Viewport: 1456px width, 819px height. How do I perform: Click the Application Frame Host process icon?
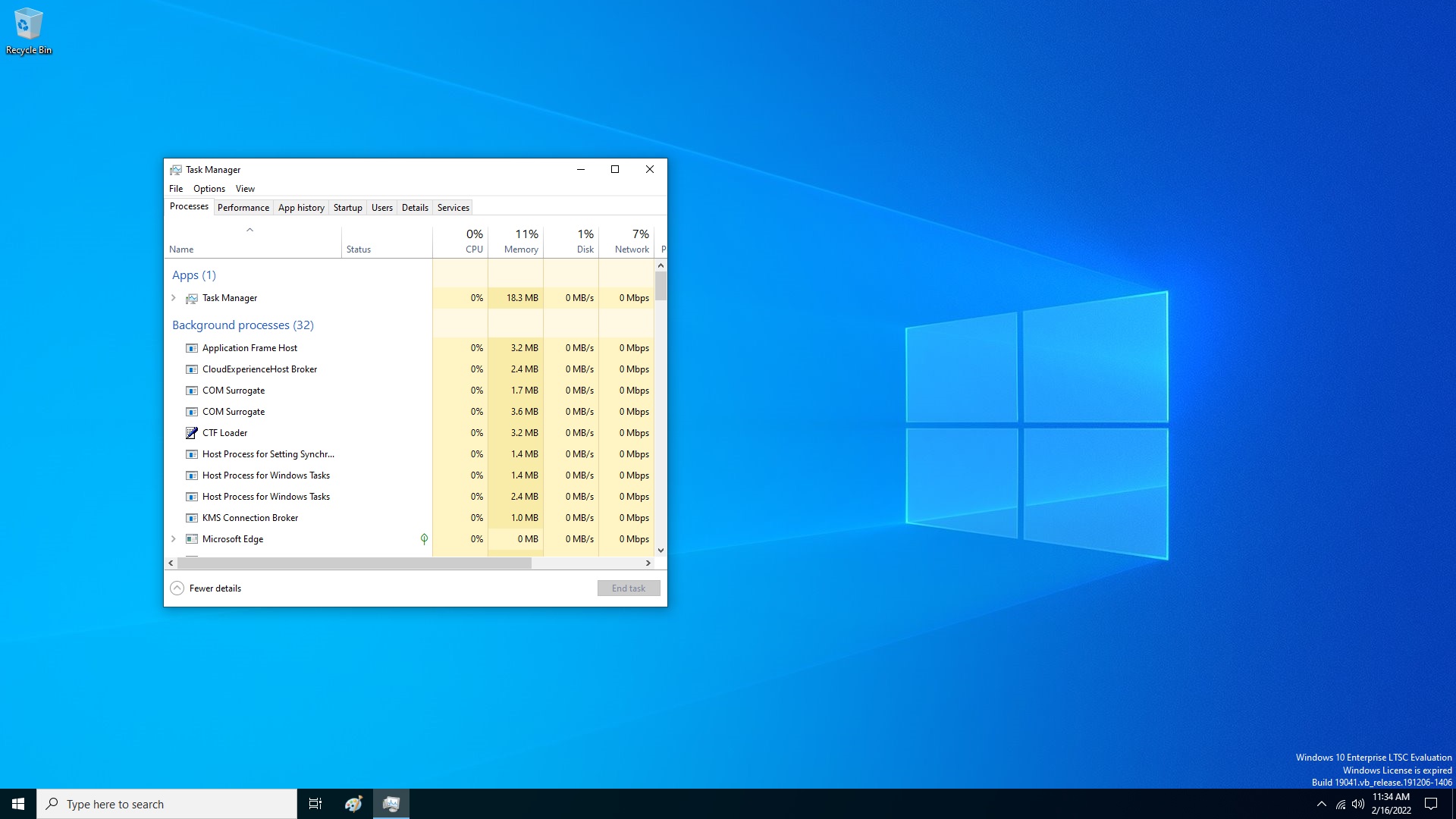[x=192, y=348]
